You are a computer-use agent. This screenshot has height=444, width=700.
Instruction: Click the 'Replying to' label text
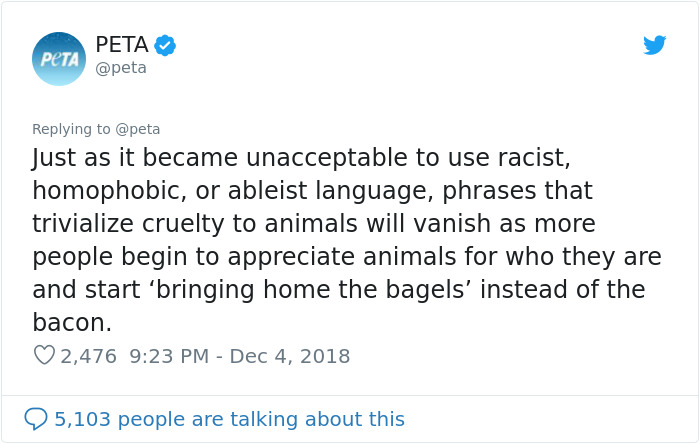(x=71, y=129)
